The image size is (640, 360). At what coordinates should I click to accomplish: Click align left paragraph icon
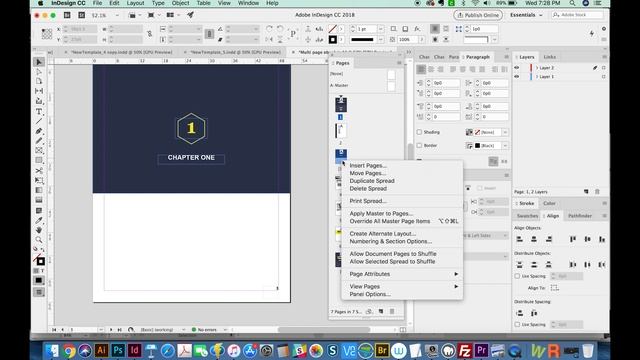[421, 69]
